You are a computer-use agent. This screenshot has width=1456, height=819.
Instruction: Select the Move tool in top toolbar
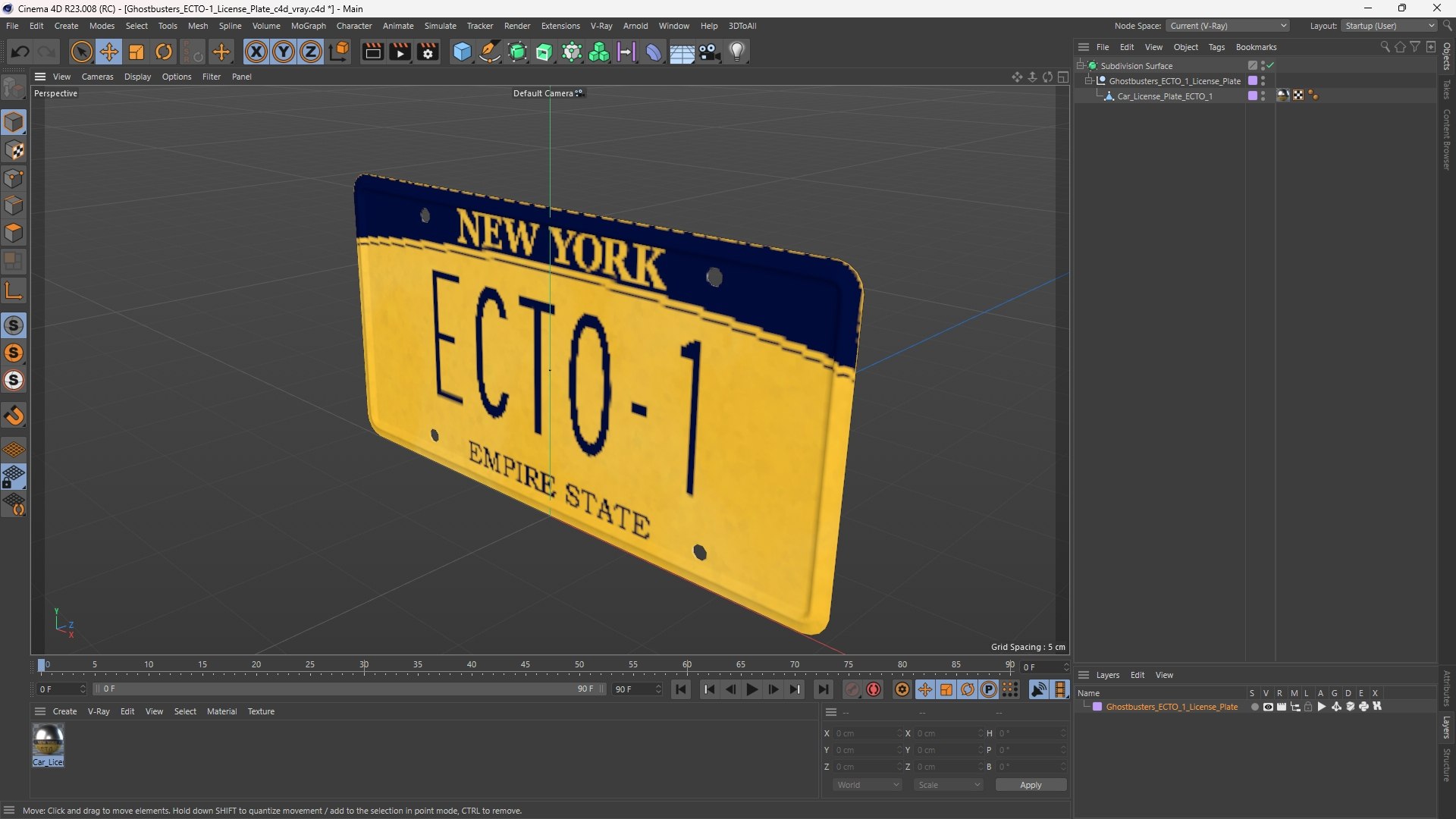coord(109,52)
